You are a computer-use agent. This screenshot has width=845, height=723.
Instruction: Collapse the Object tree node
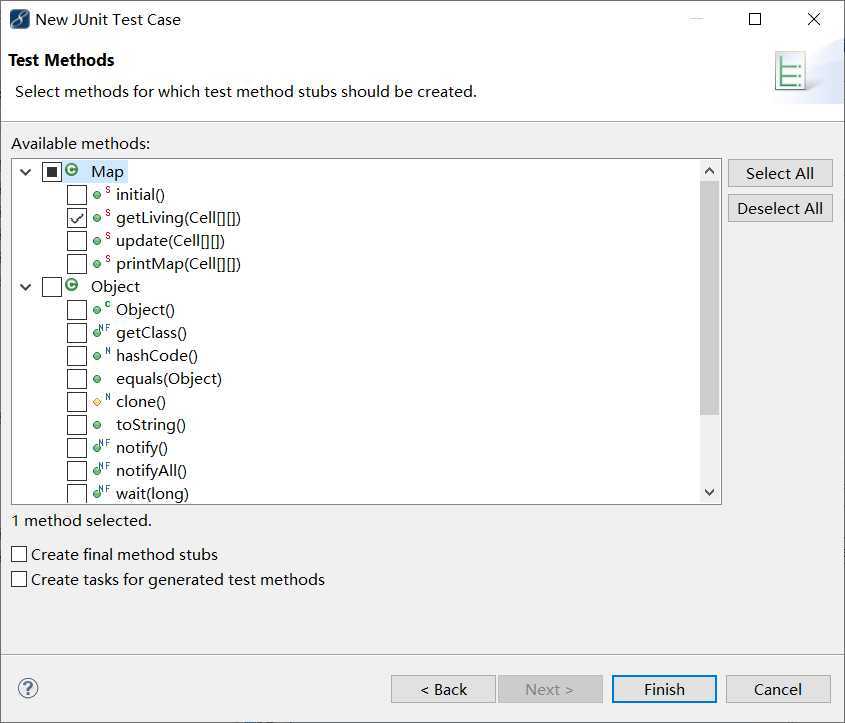coord(25,287)
